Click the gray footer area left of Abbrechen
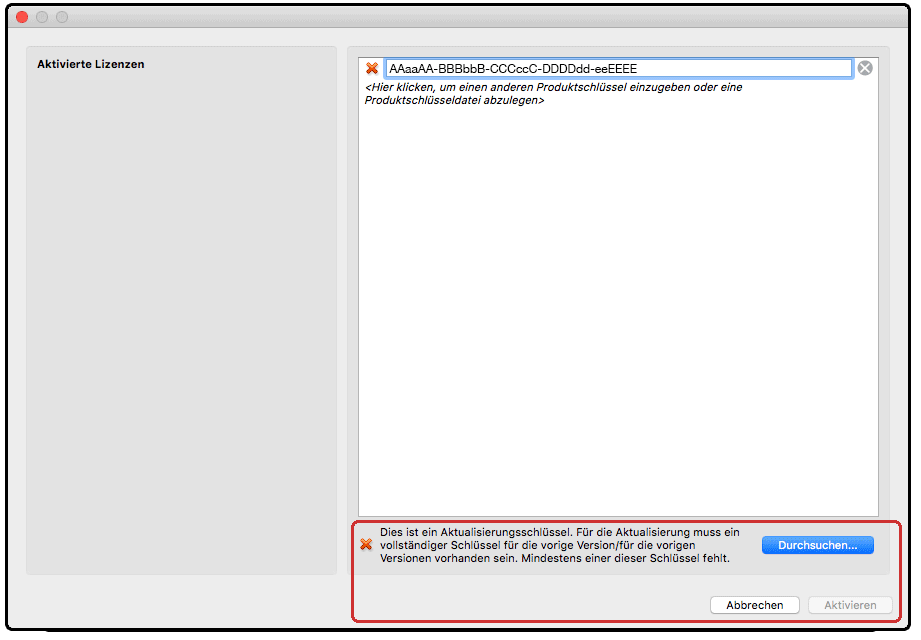 530,605
